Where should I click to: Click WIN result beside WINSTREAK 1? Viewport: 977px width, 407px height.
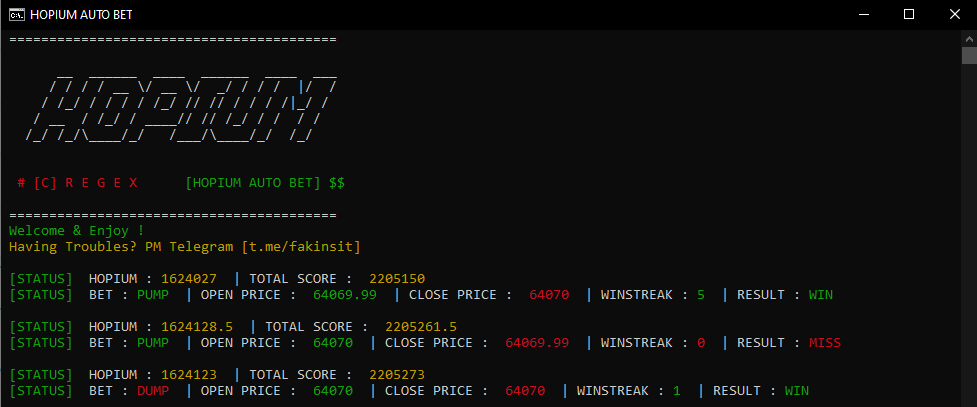click(x=797, y=391)
